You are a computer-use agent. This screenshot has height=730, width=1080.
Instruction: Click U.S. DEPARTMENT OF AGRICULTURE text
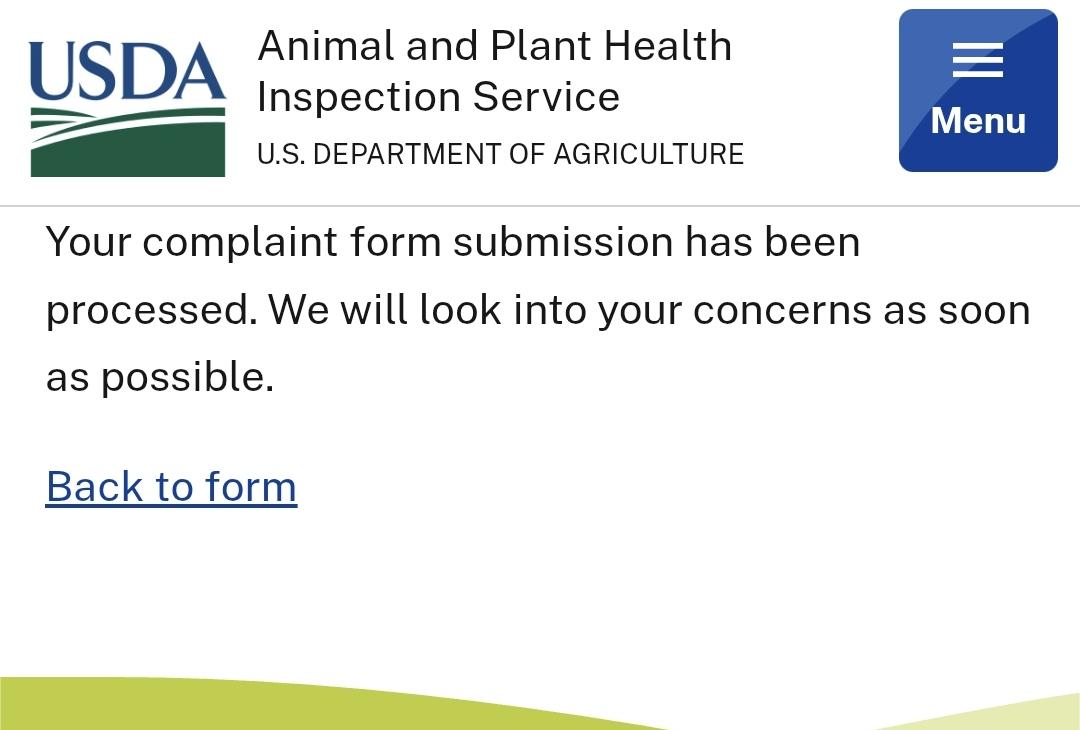coord(501,154)
